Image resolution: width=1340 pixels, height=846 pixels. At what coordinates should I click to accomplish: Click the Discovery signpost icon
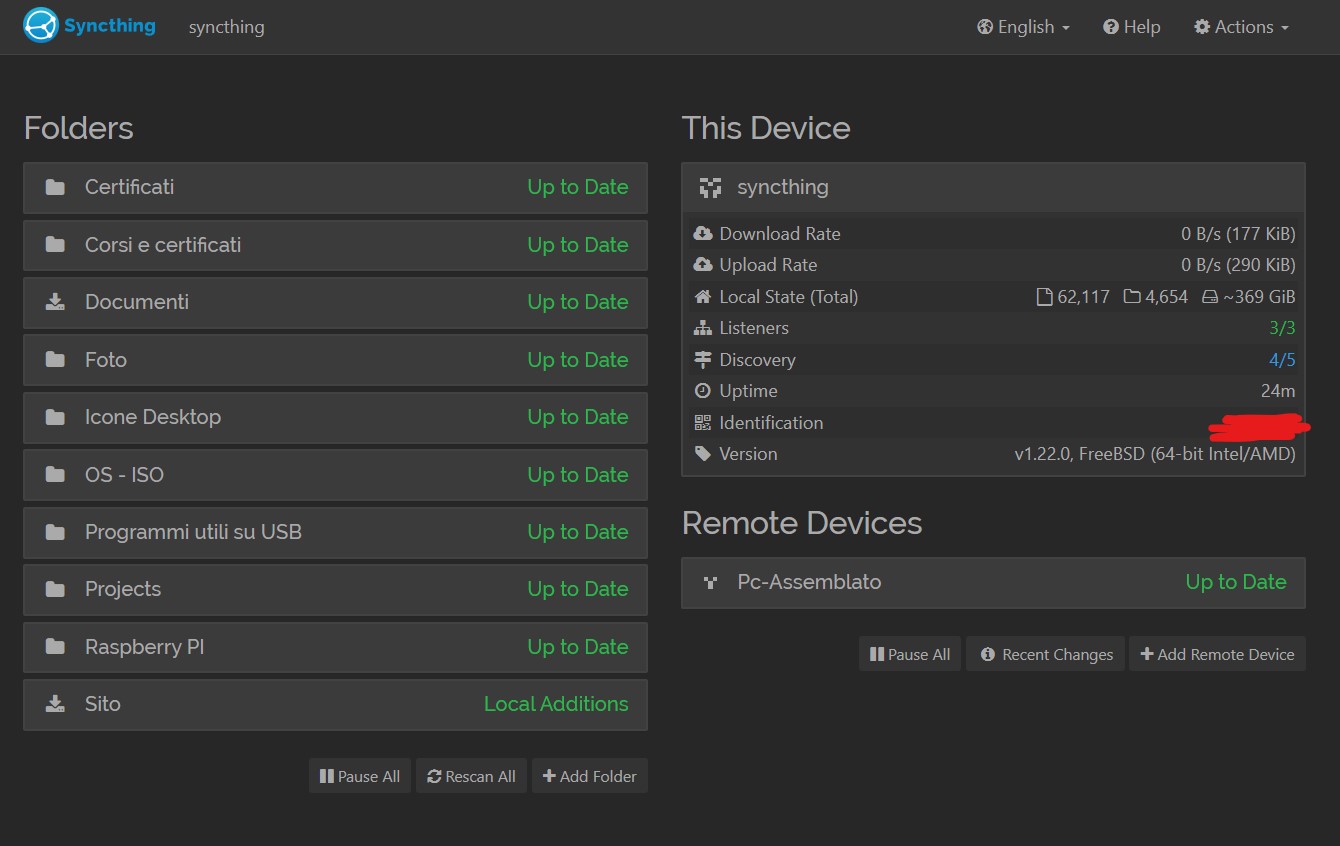(x=702, y=360)
